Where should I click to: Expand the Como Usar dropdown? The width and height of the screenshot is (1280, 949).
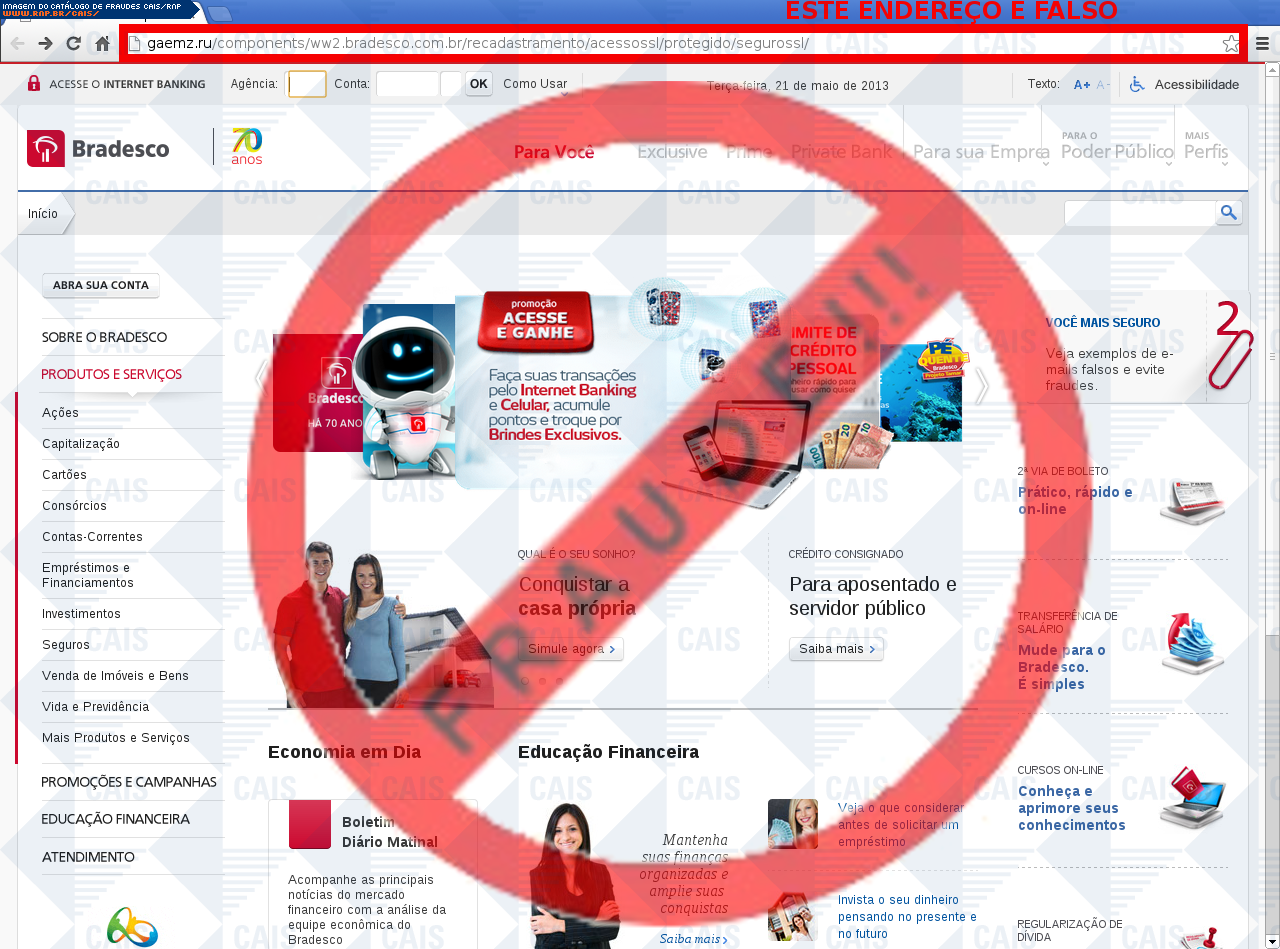[x=536, y=85]
